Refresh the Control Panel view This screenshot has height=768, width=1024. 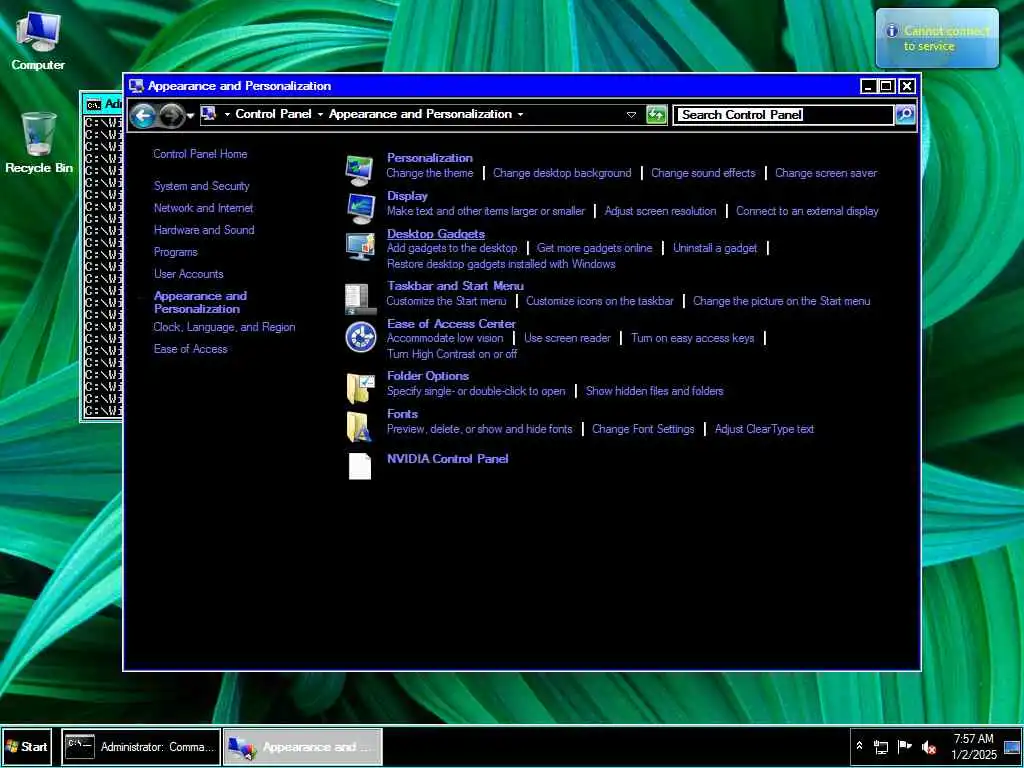tap(656, 115)
